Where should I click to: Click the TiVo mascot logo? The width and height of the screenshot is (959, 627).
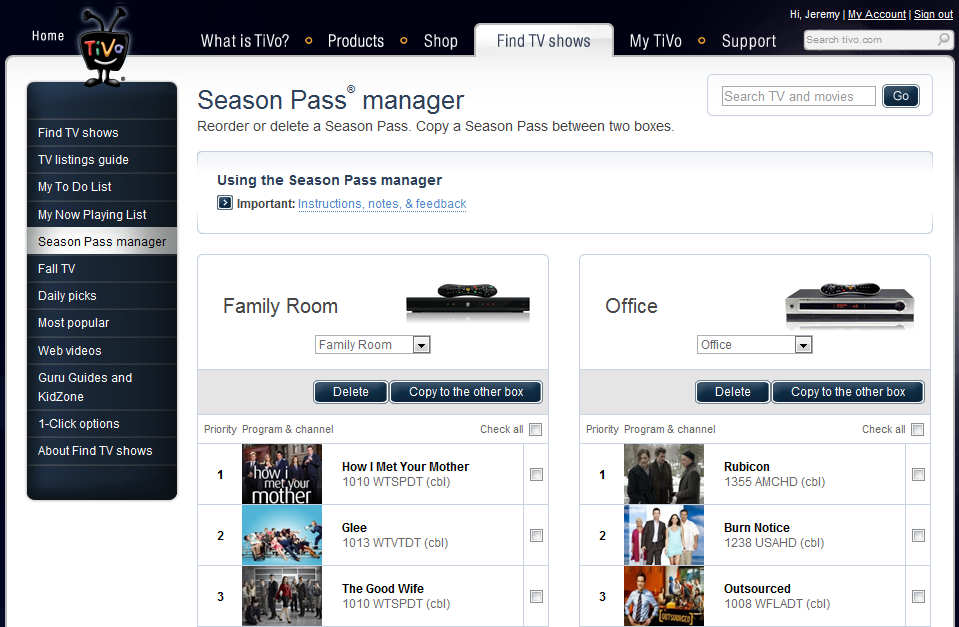point(104,48)
